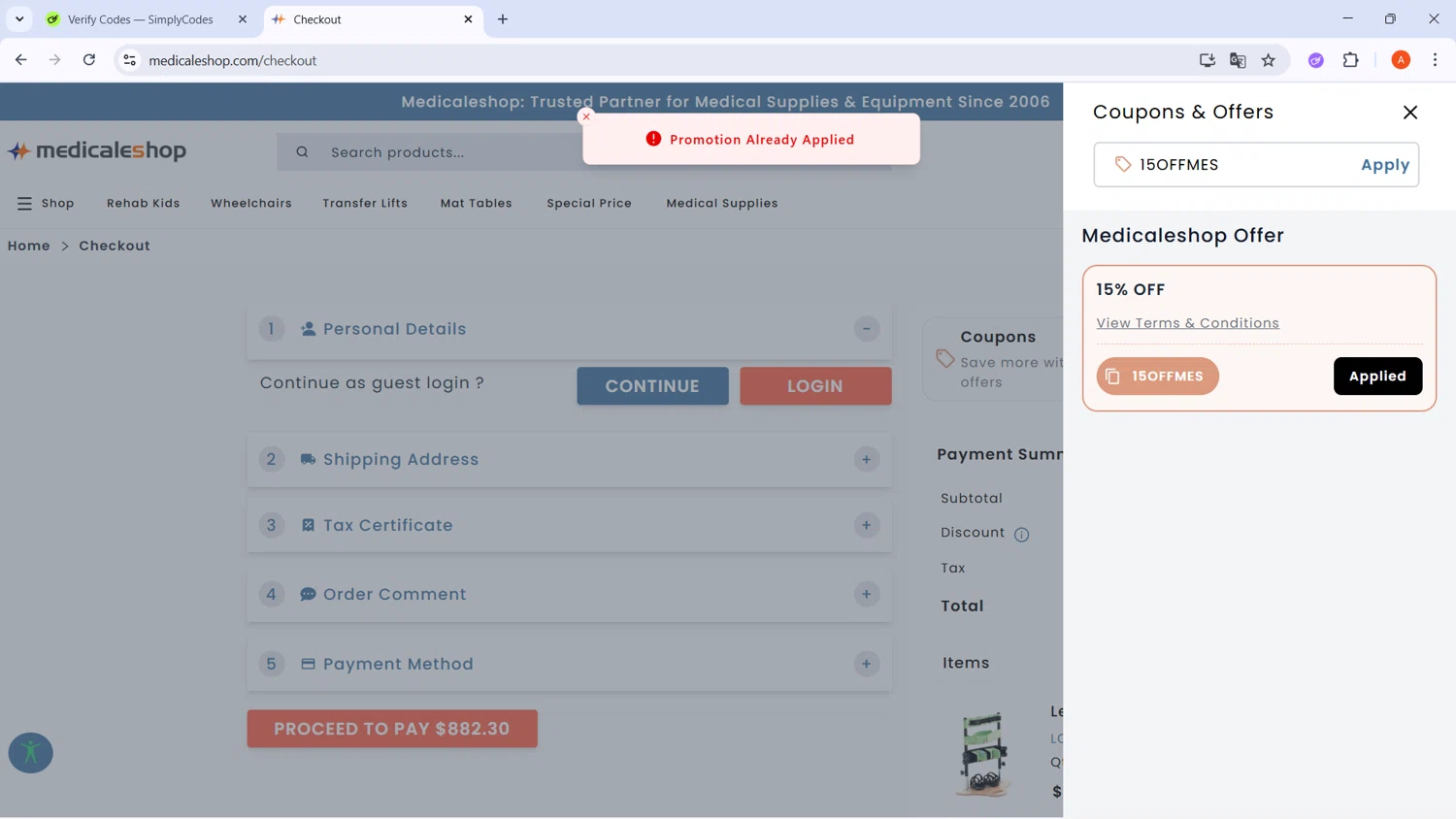This screenshot has width=1456, height=819.
Task: Open the Extensions puzzle icon
Action: coord(1351,60)
